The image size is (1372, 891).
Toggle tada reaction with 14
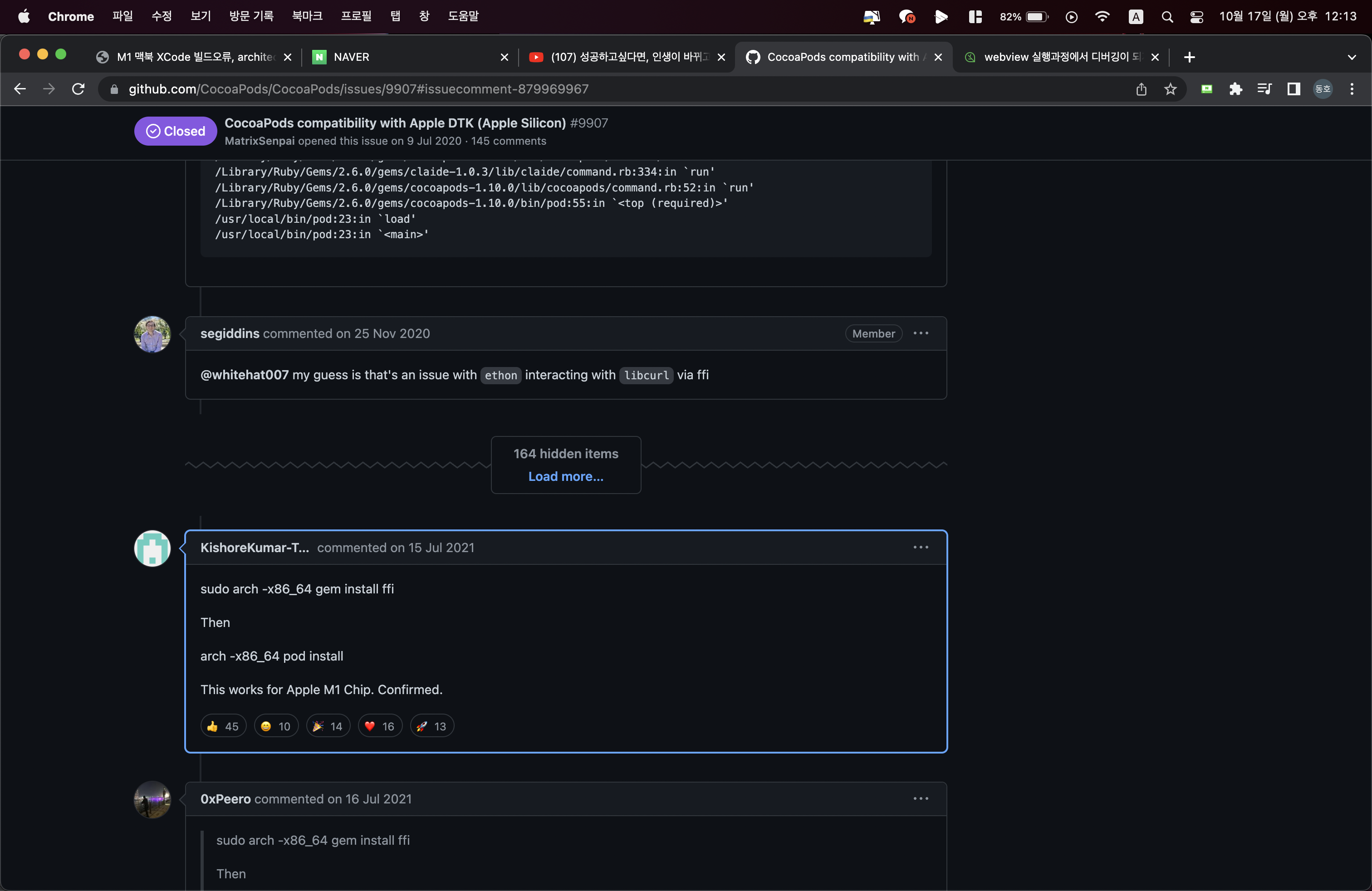(328, 725)
